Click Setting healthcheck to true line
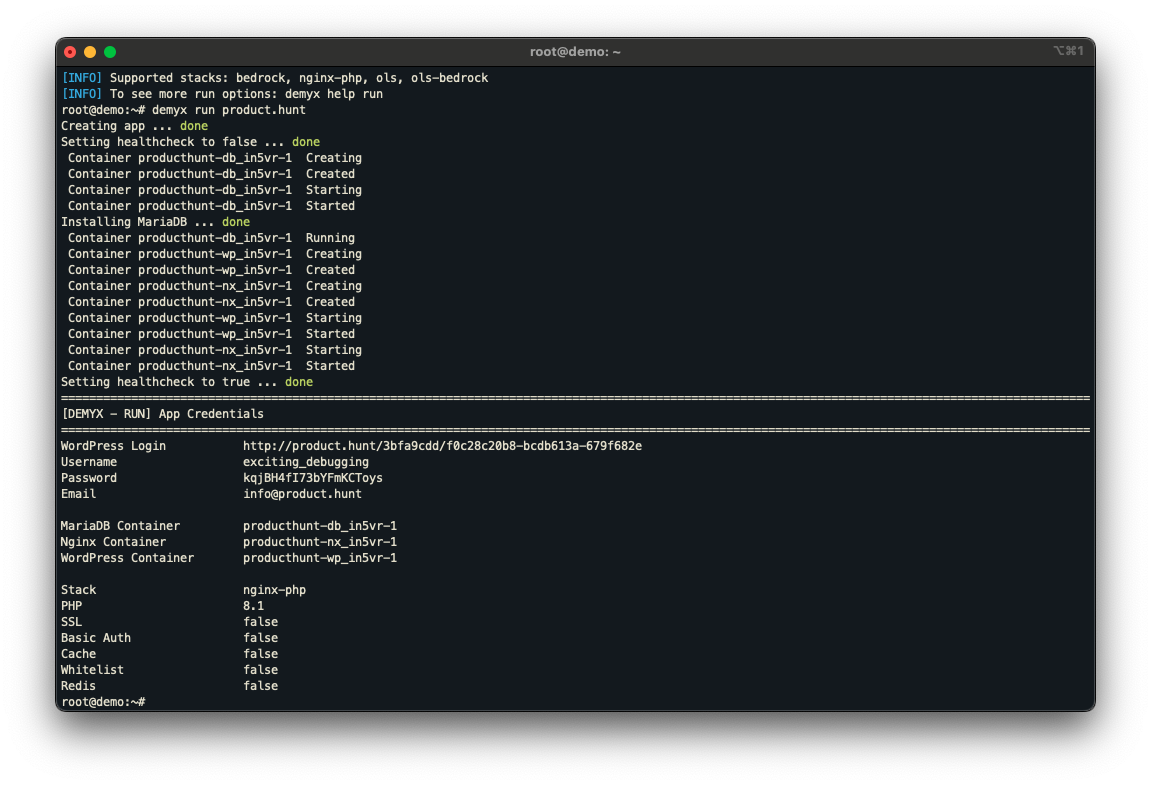The width and height of the screenshot is (1151, 785). [x=187, y=382]
